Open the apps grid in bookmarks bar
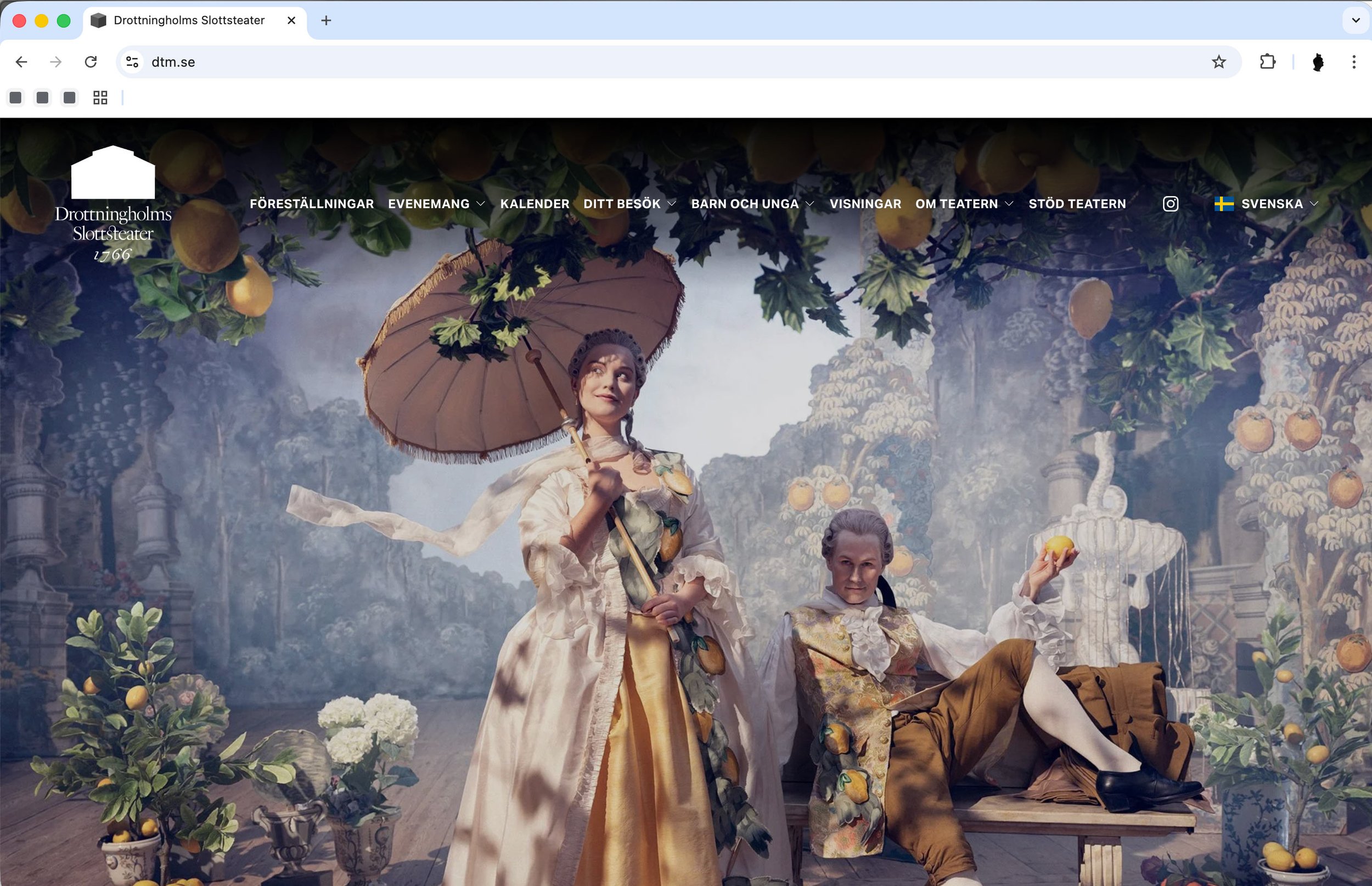This screenshot has width=1372, height=886. (100, 98)
